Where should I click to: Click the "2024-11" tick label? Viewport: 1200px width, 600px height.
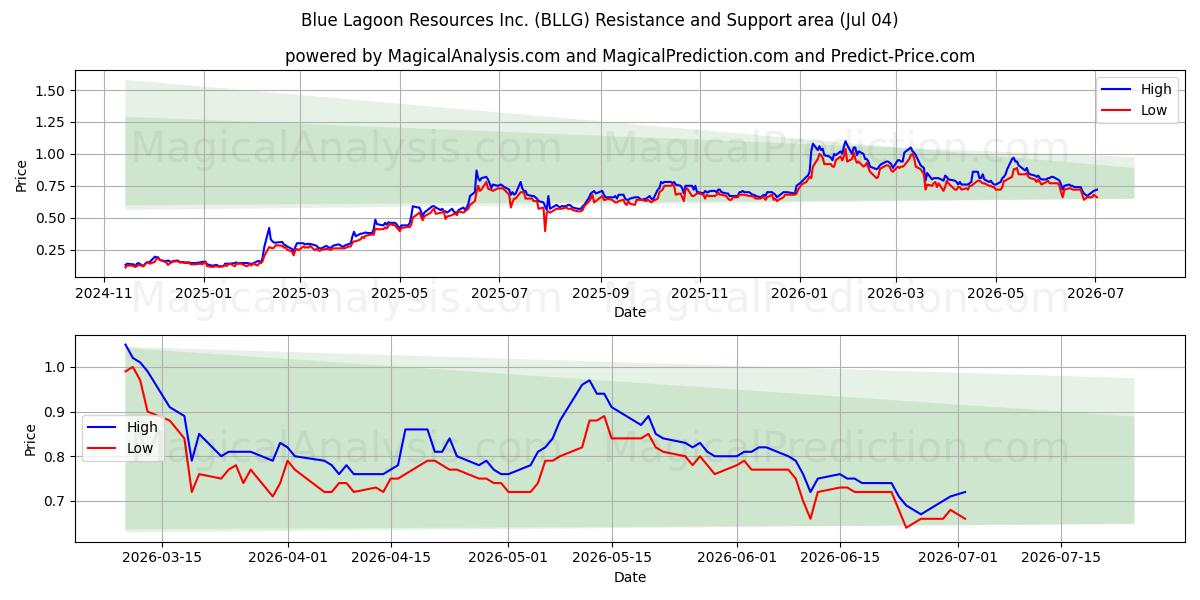pyautogui.click(x=105, y=293)
